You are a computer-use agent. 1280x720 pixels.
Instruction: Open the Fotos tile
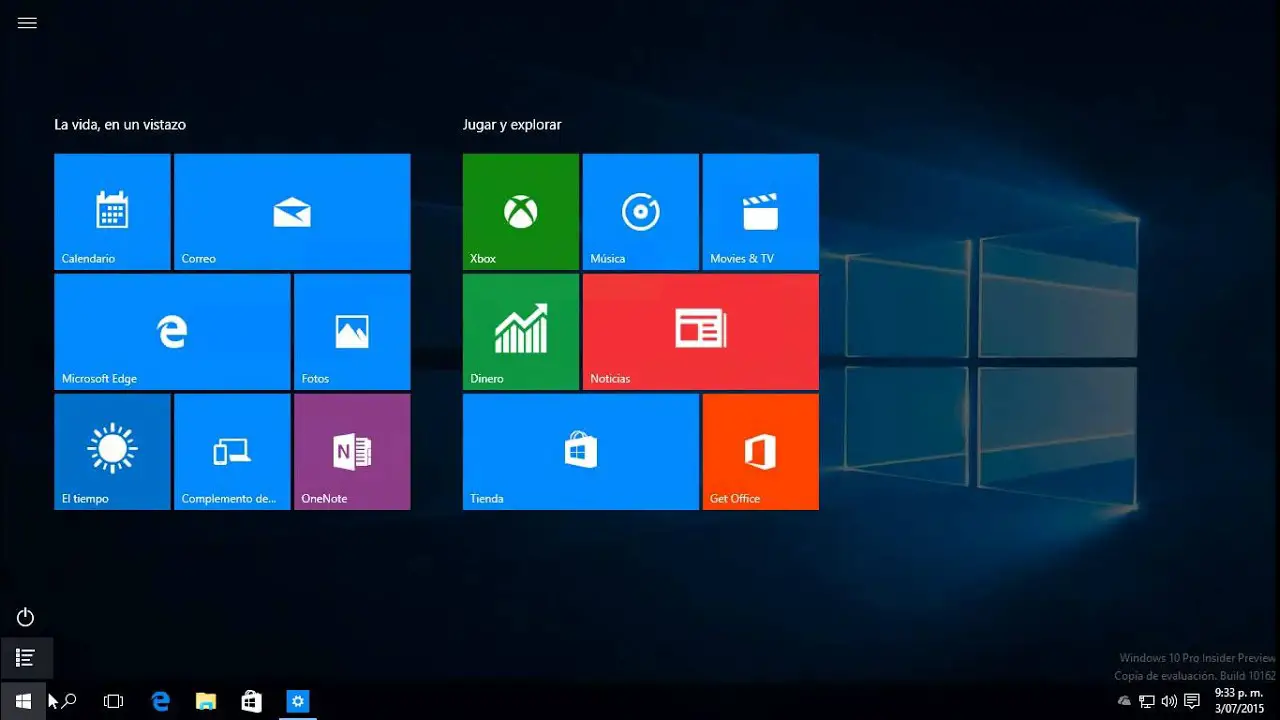pos(352,331)
